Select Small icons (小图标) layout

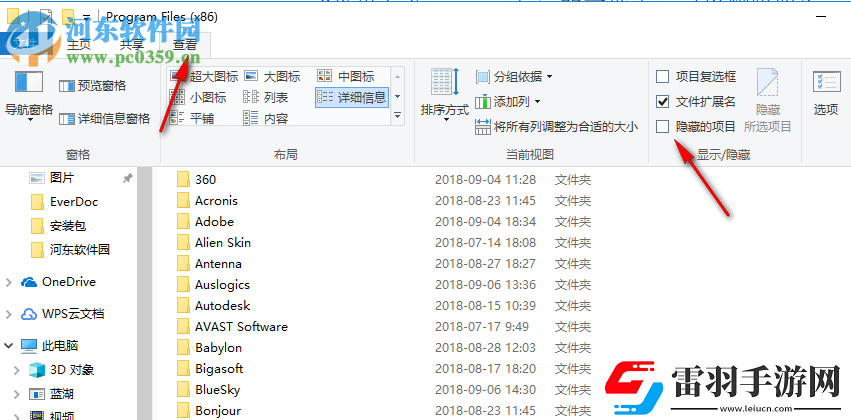pos(198,98)
